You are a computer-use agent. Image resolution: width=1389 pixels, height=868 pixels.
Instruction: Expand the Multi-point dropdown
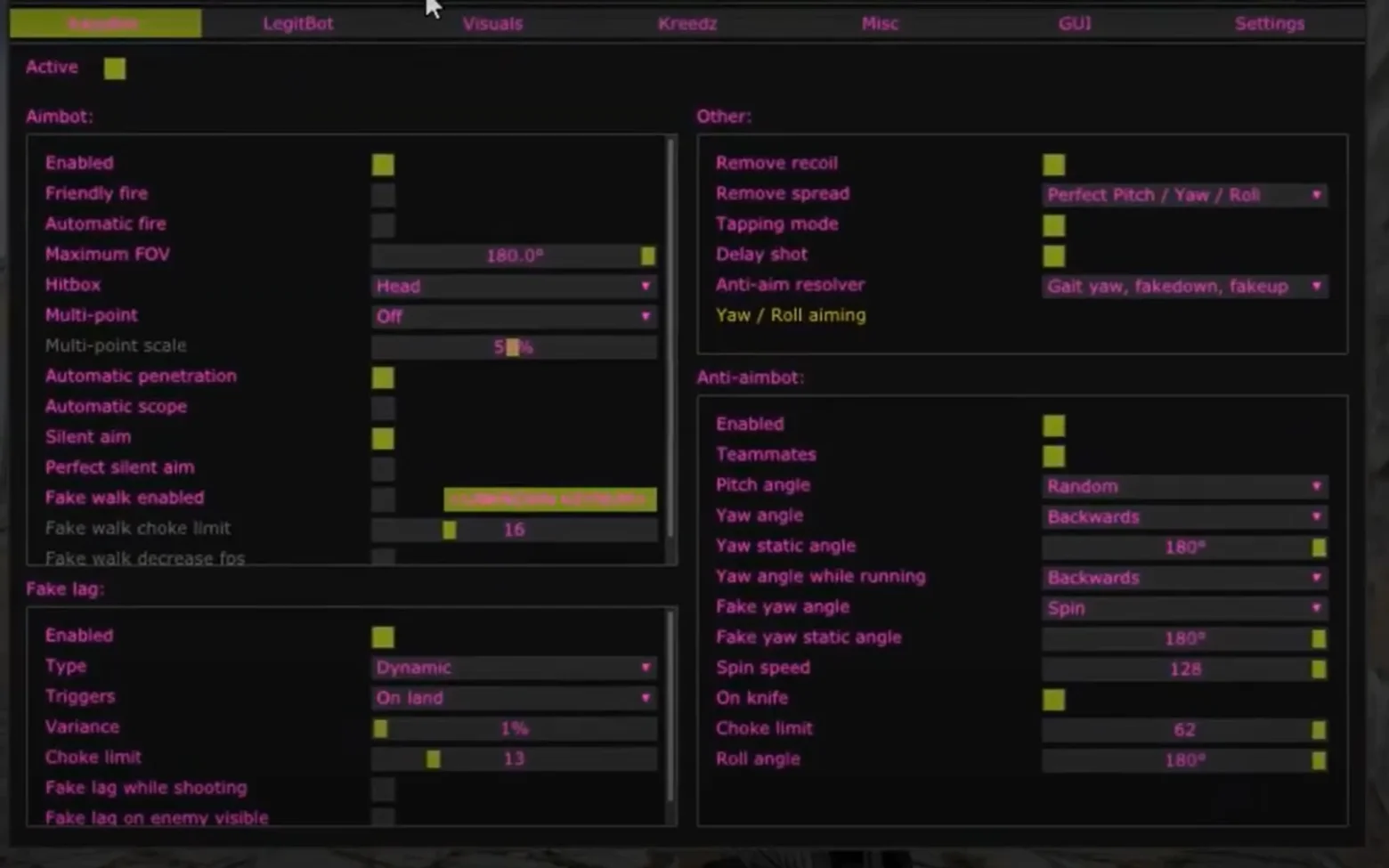[514, 316]
